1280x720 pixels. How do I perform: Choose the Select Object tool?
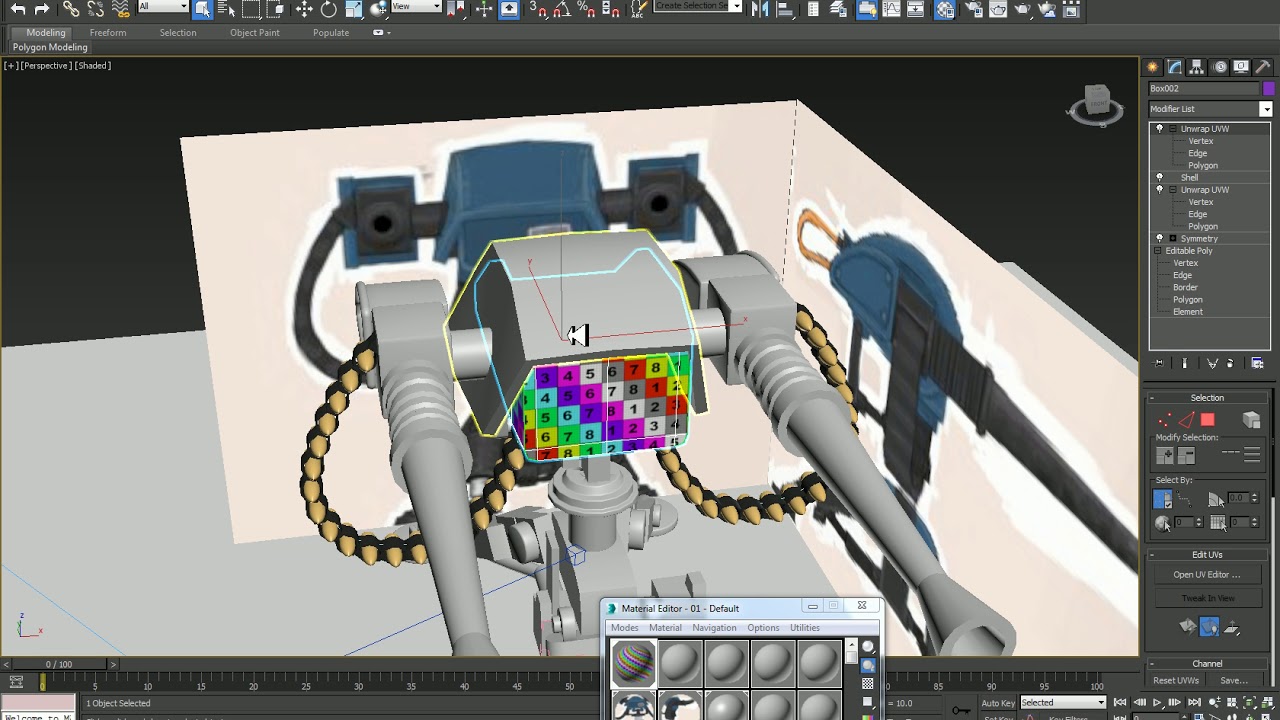pyautogui.click(x=202, y=9)
